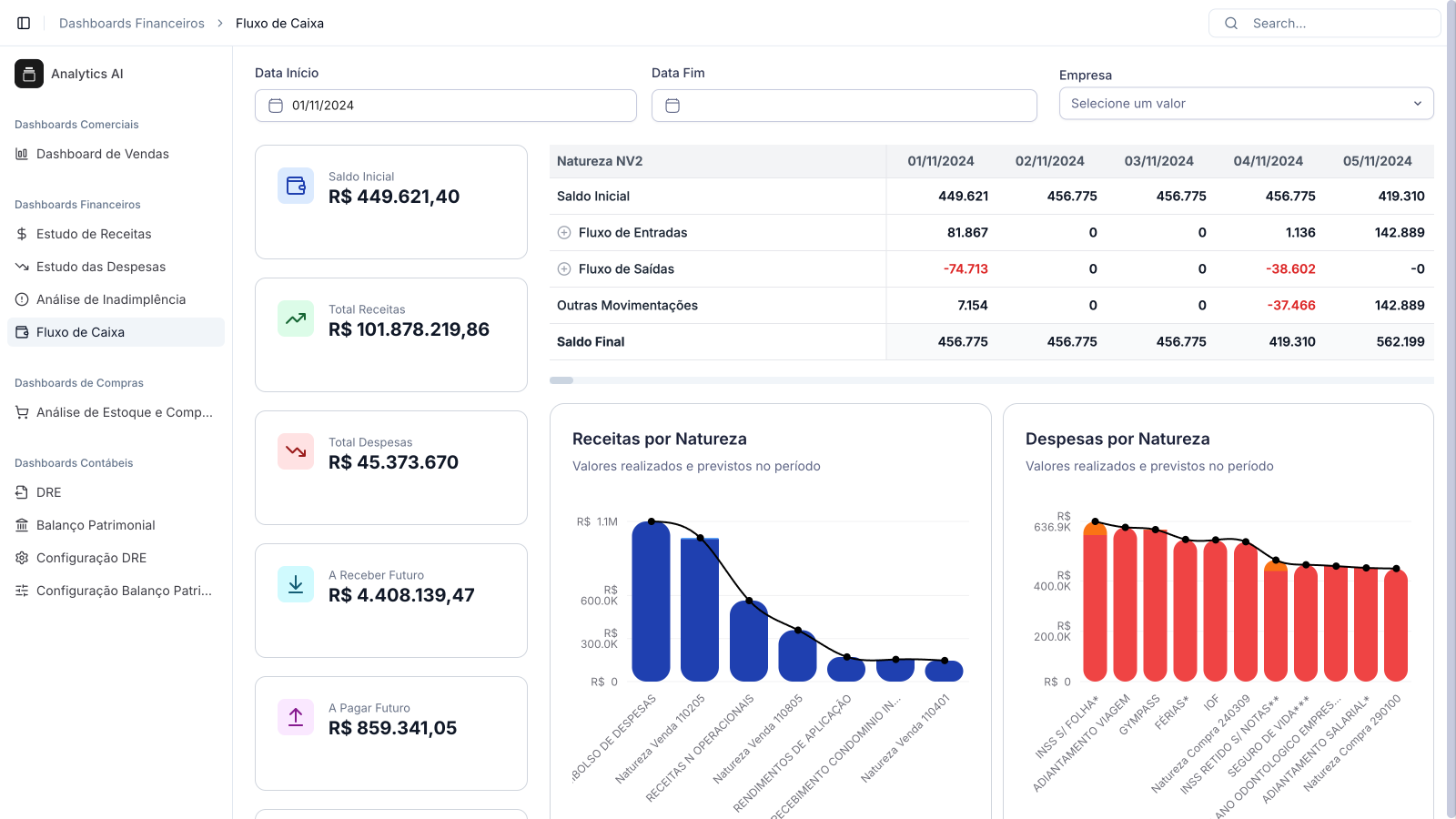Click the Total Receitas trending-up icon

(296, 318)
